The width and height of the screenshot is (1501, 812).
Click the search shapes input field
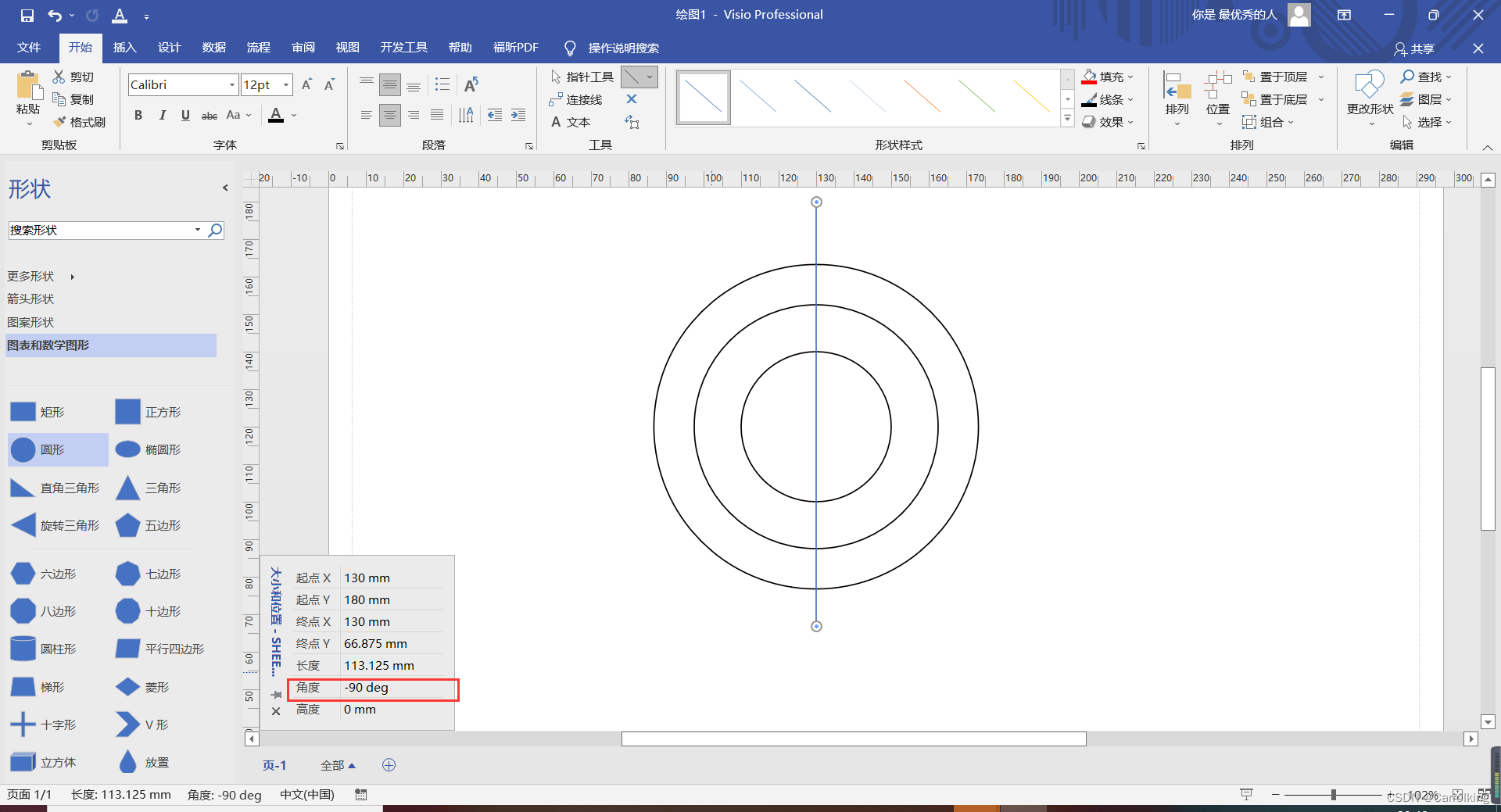(x=102, y=230)
